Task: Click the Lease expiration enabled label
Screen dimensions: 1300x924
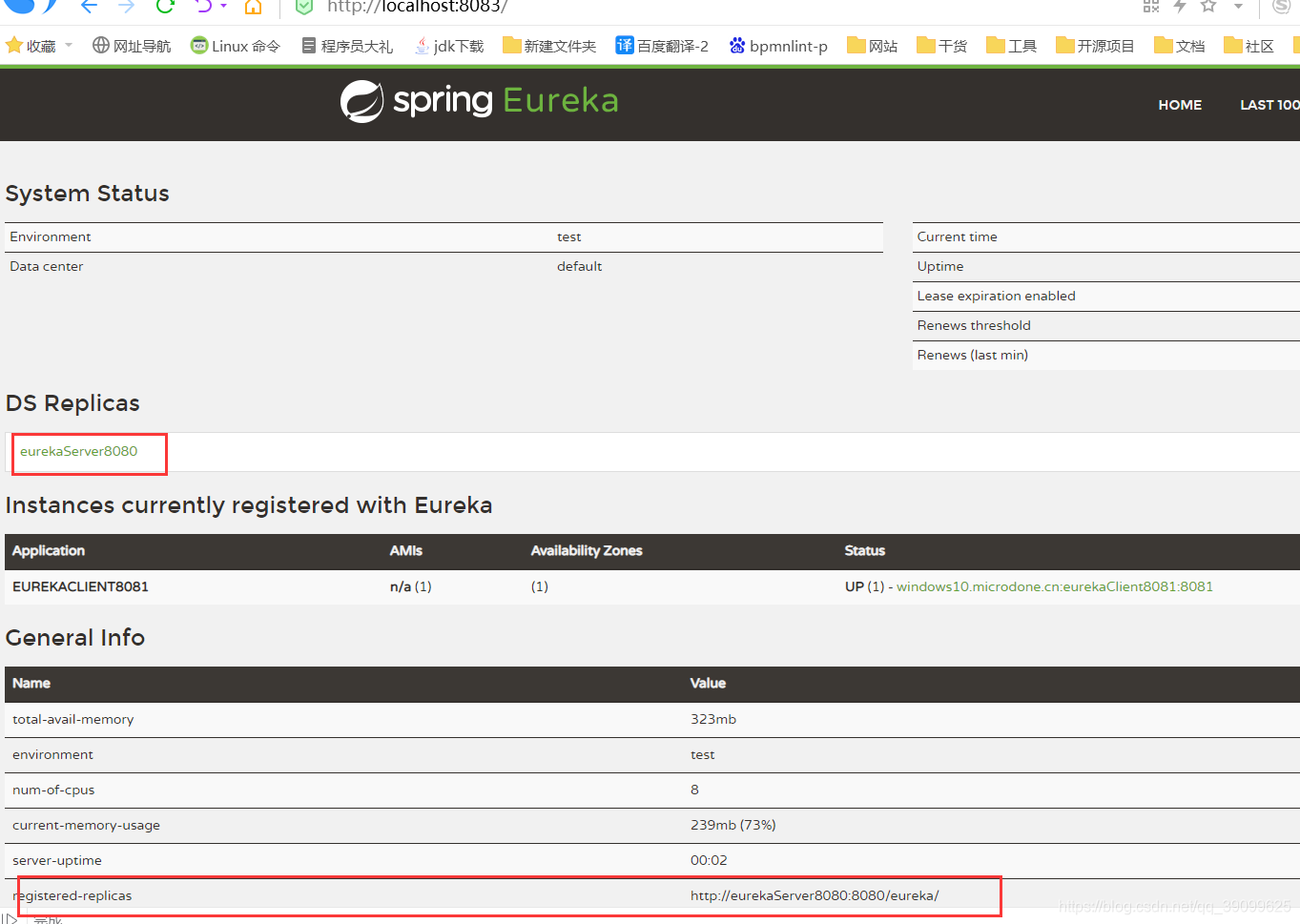Action: pos(997,297)
